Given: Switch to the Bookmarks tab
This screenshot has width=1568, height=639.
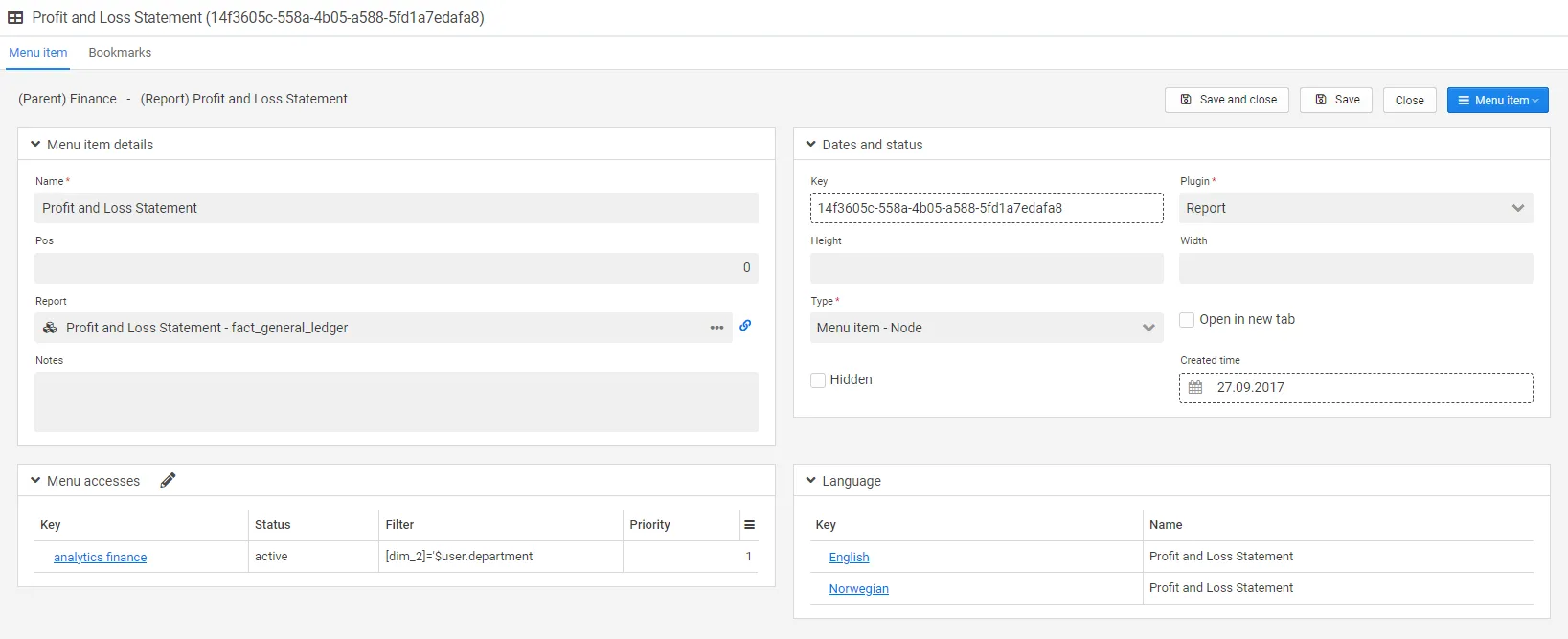Looking at the screenshot, I should 120,53.
